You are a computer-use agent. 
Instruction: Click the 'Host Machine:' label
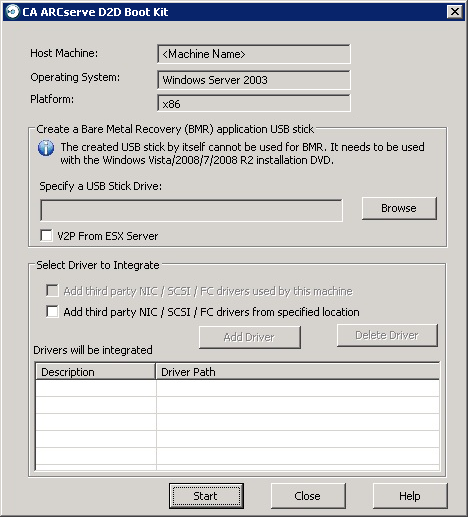64,53
